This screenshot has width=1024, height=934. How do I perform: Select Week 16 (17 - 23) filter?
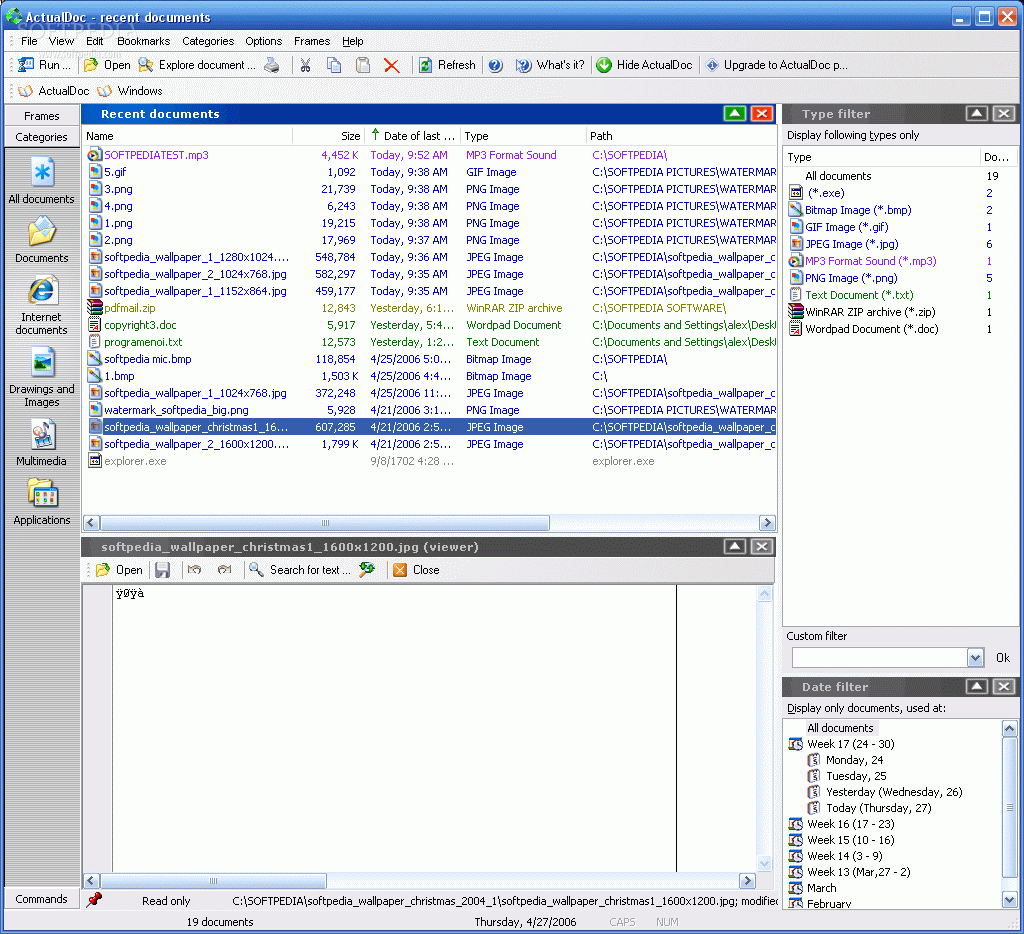point(851,824)
